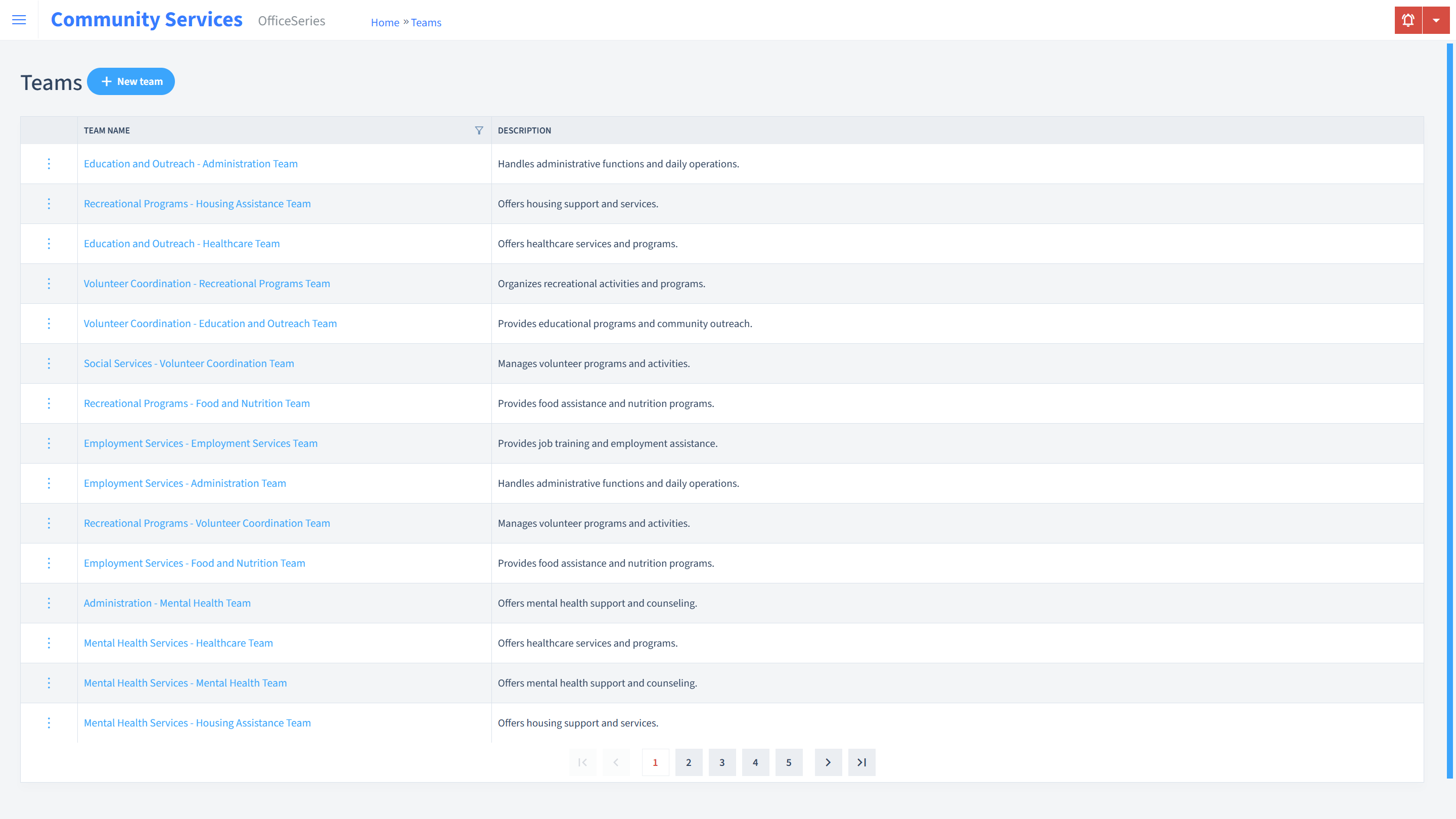Click Teams breadcrumb navigation item
1456x819 pixels.
click(x=426, y=22)
